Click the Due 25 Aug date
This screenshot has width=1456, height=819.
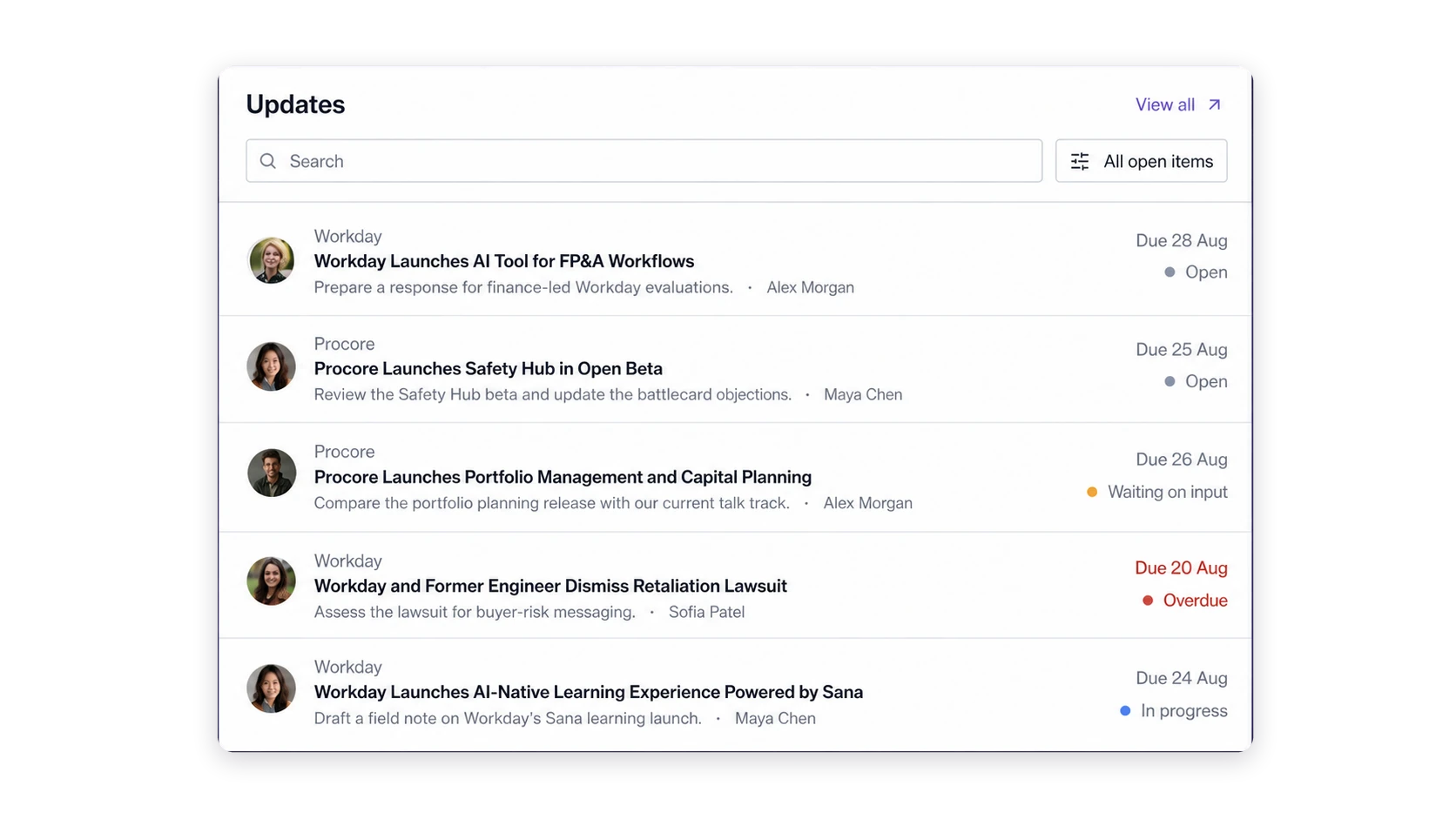click(1181, 350)
